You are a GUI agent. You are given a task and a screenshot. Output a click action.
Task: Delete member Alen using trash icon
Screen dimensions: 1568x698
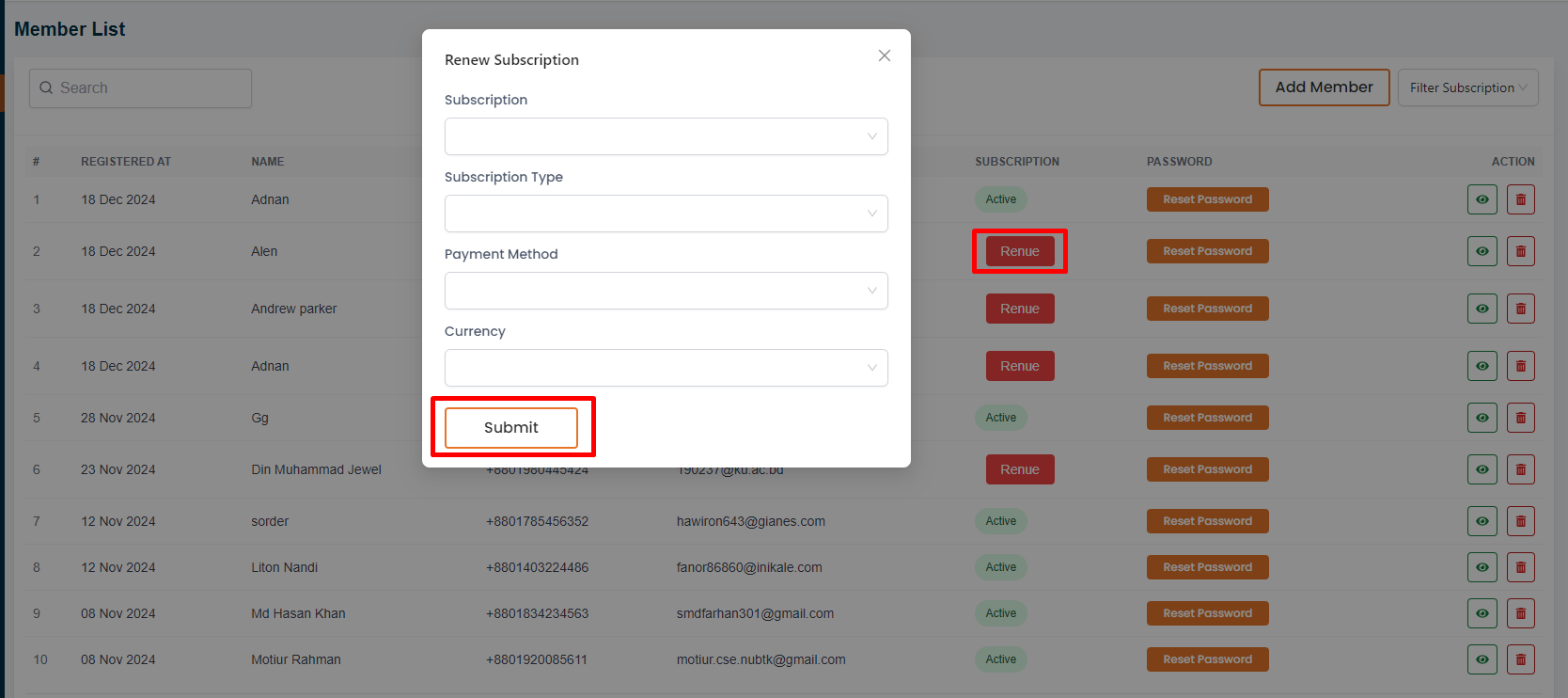click(x=1520, y=251)
